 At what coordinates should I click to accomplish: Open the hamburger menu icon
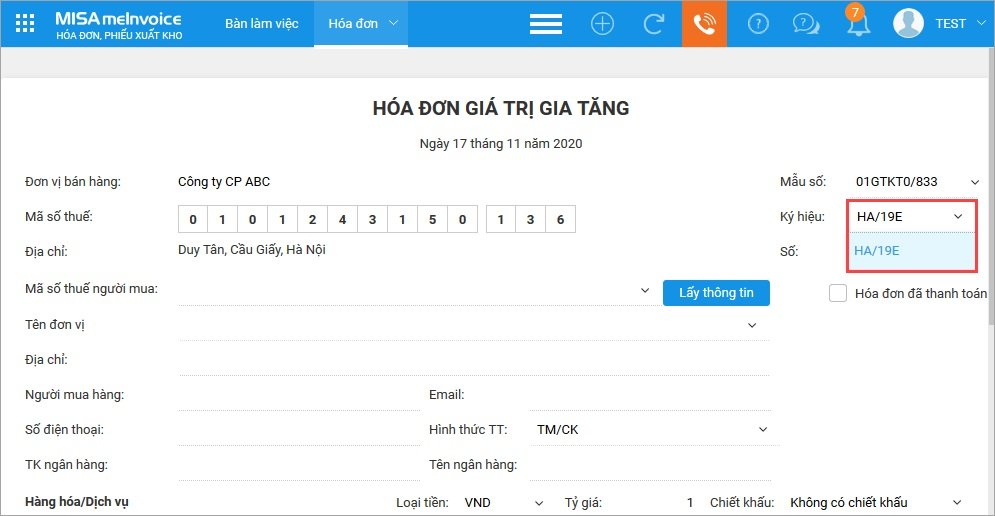546,24
